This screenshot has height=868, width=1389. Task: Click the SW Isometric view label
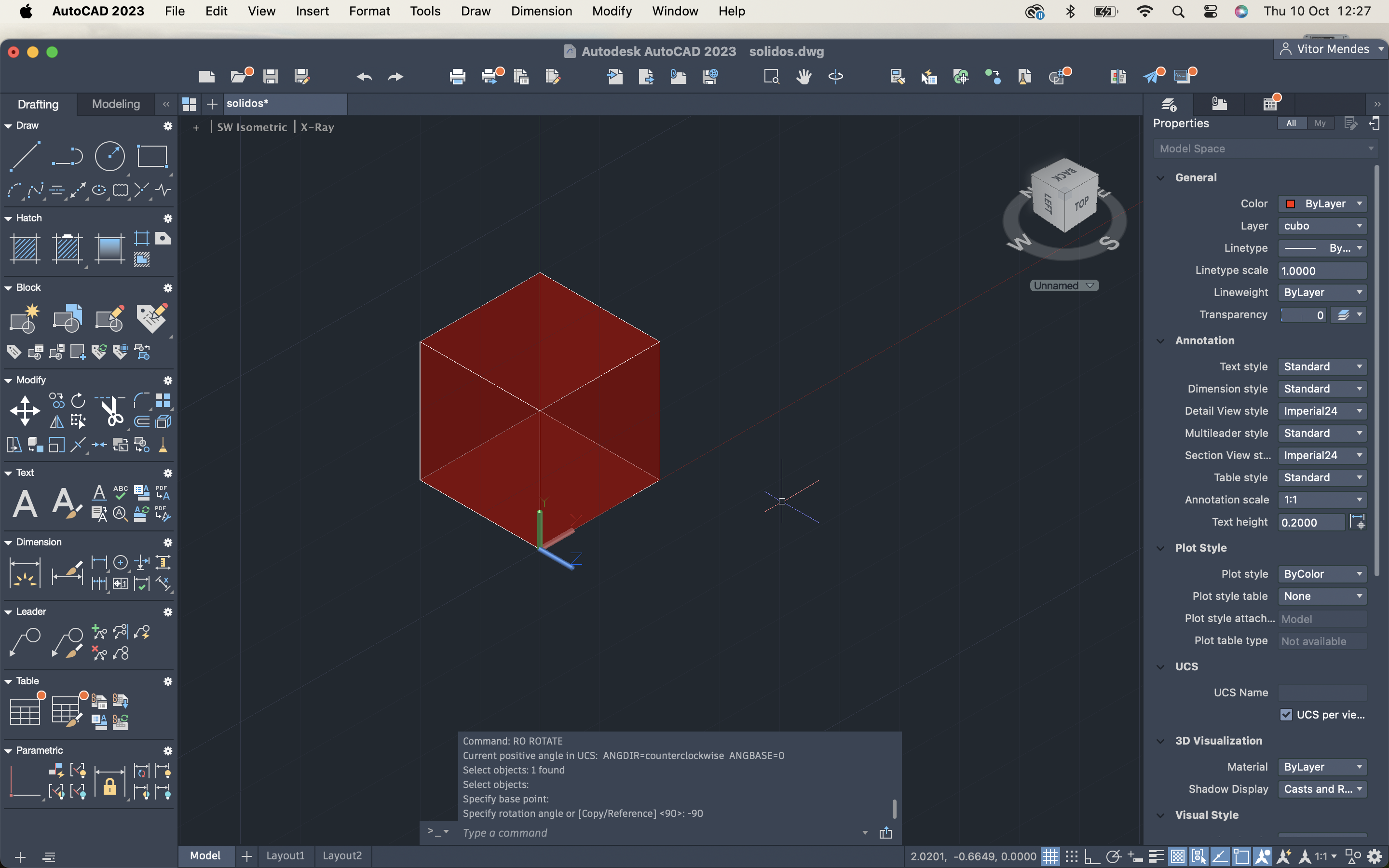[252, 127]
